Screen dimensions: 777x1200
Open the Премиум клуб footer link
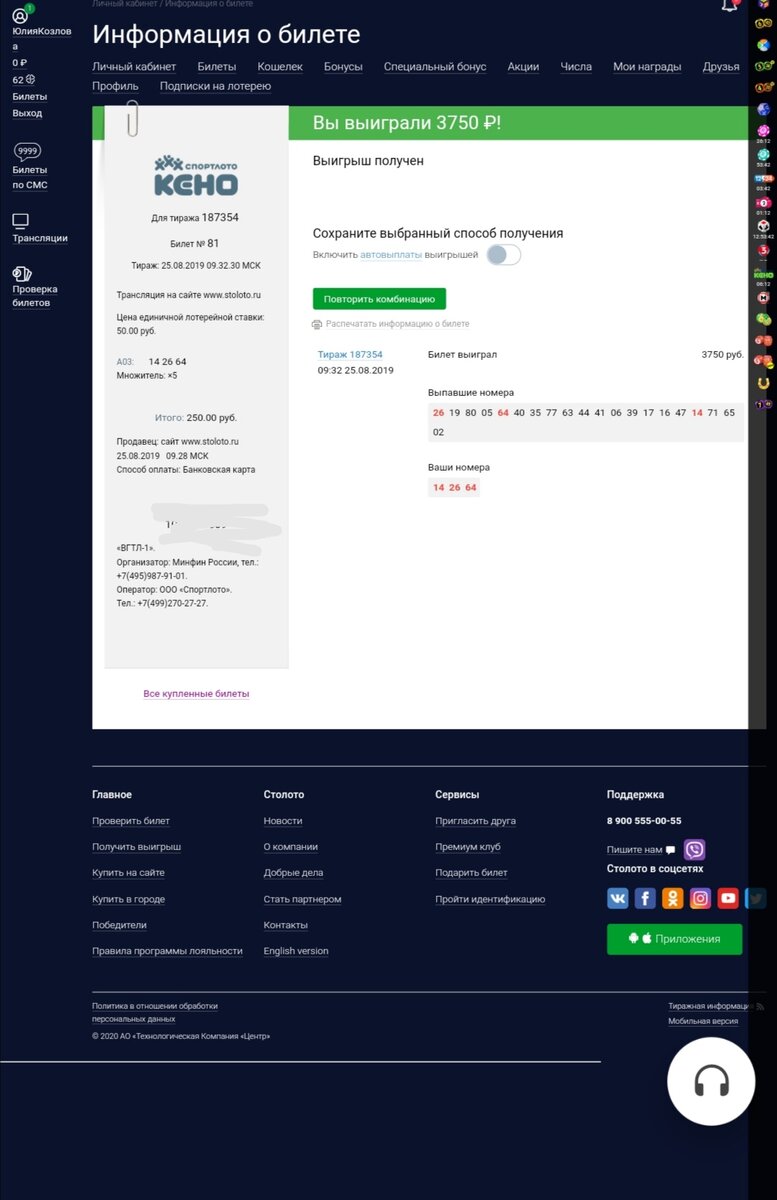(x=468, y=847)
